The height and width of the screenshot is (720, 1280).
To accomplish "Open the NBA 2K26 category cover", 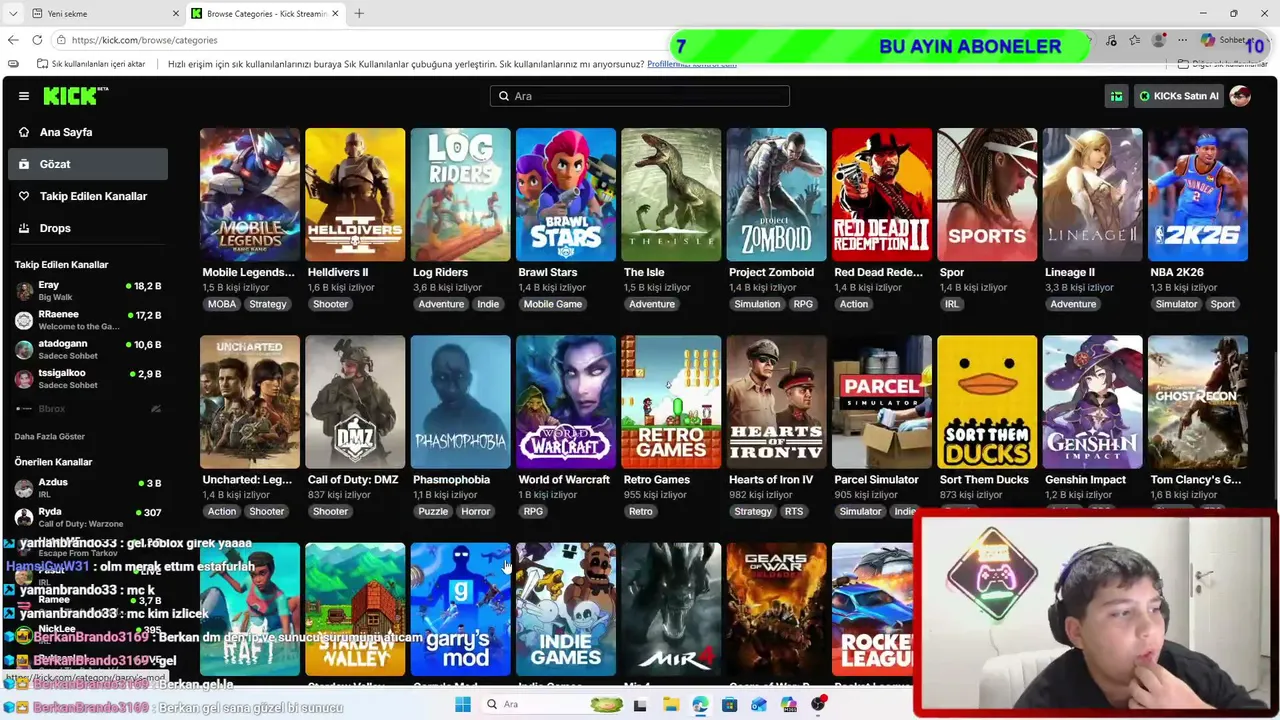I will [1198, 194].
